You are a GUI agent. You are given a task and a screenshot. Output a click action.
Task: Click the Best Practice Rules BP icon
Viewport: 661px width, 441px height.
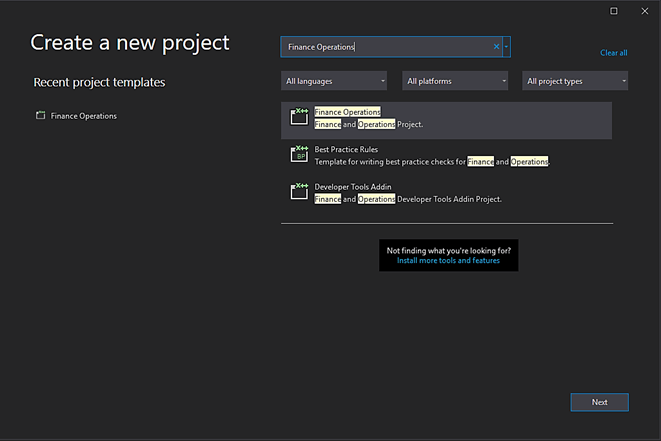tap(298, 154)
